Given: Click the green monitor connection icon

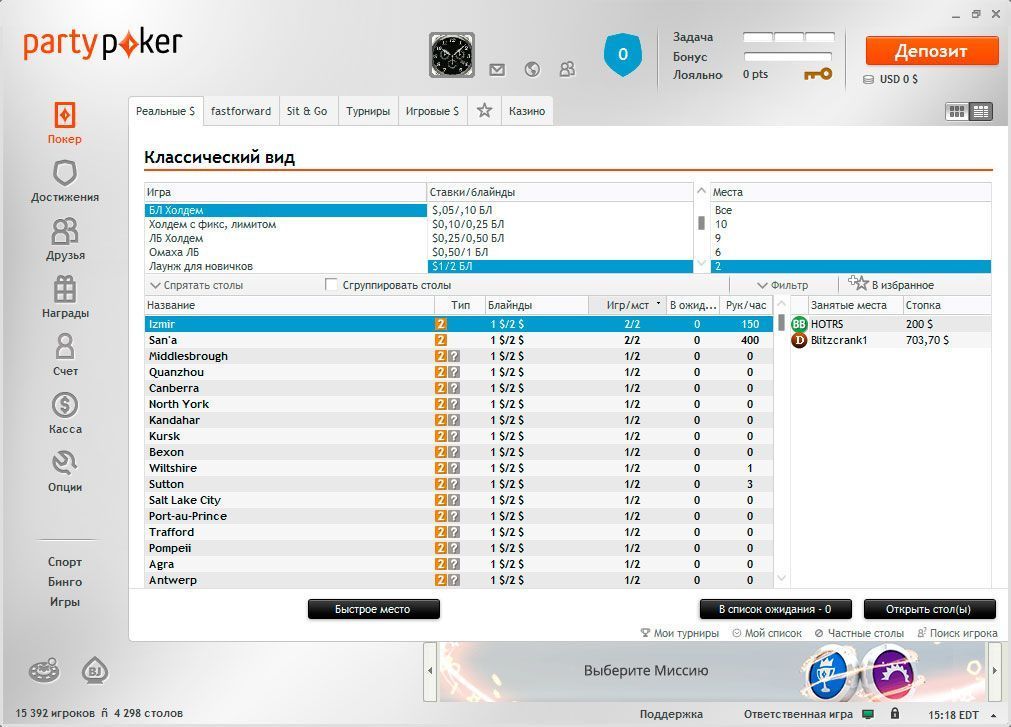Looking at the screenshot, I should (869, 714).
